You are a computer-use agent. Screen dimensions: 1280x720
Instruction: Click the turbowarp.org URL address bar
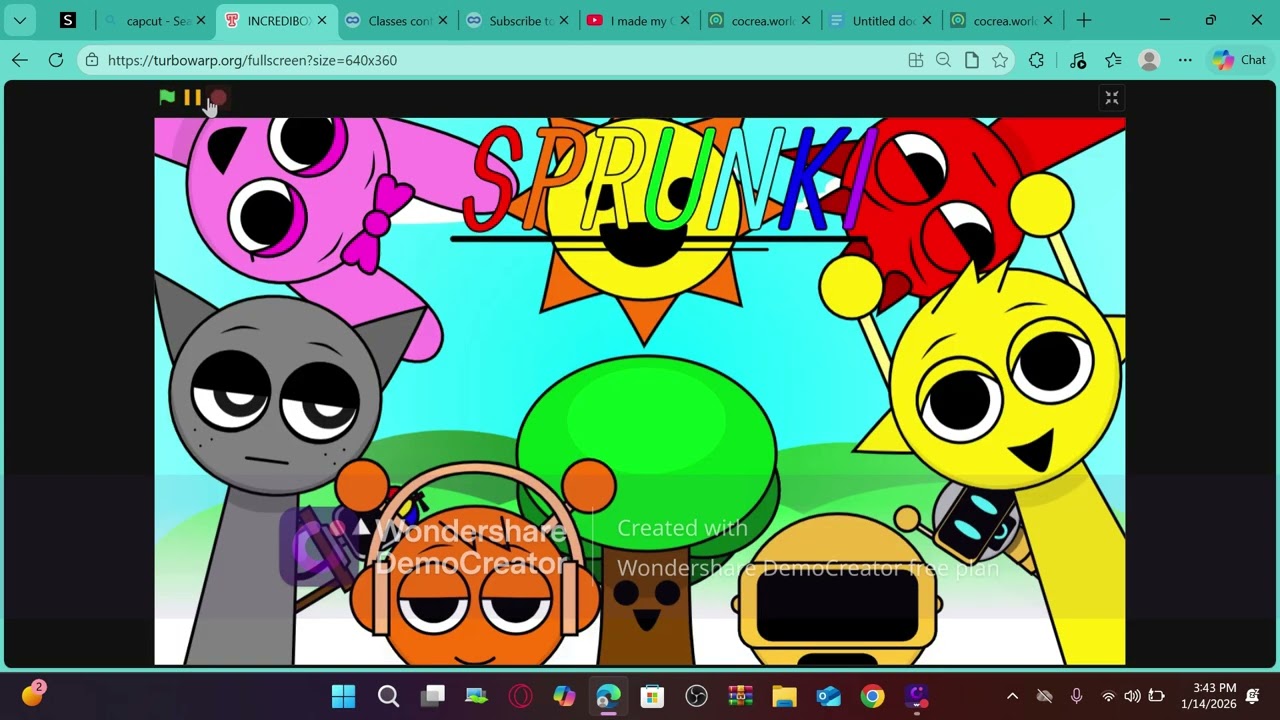click(252, 60)
